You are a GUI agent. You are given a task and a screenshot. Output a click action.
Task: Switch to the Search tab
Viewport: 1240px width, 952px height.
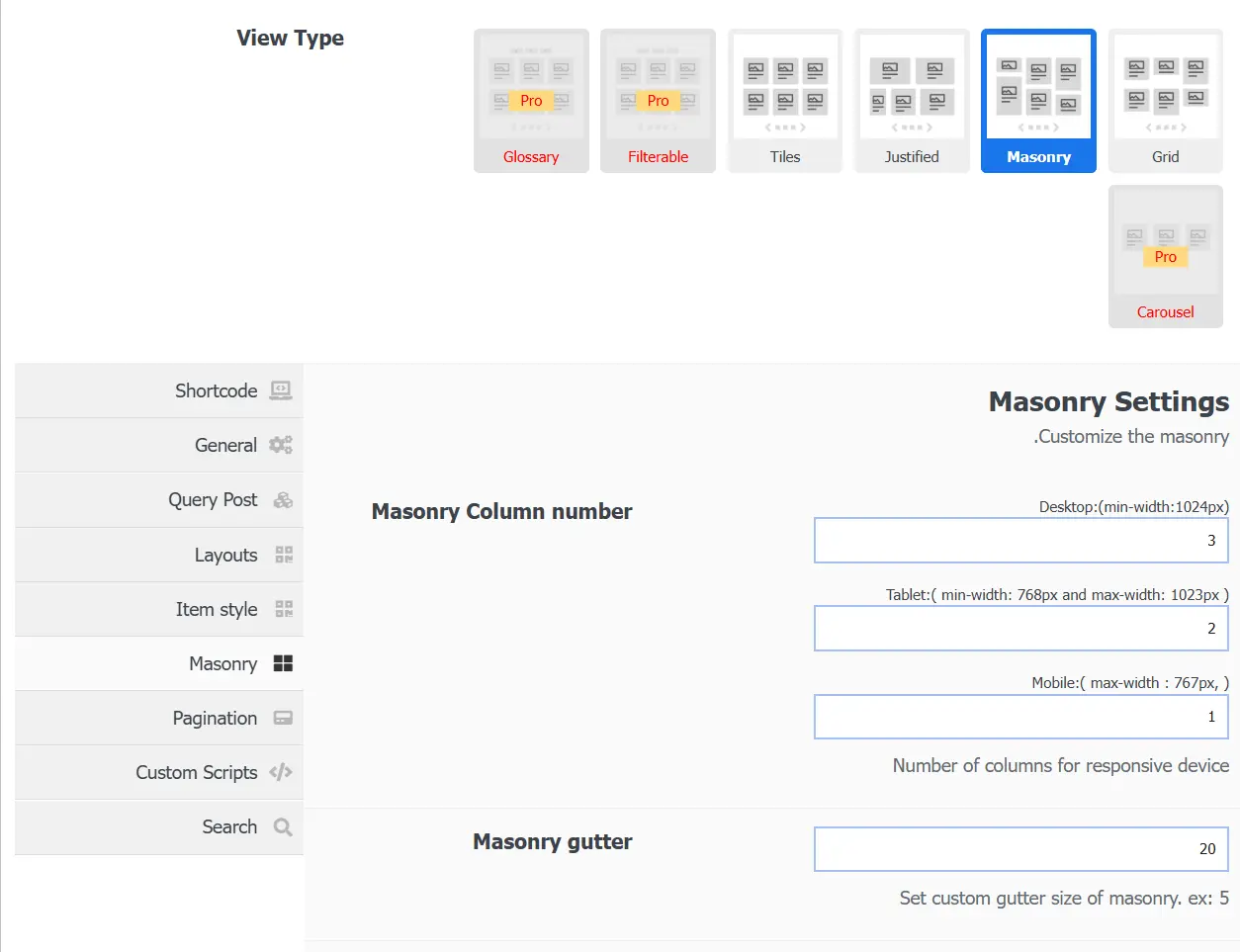pyautogui.click(x=159, y=827)
